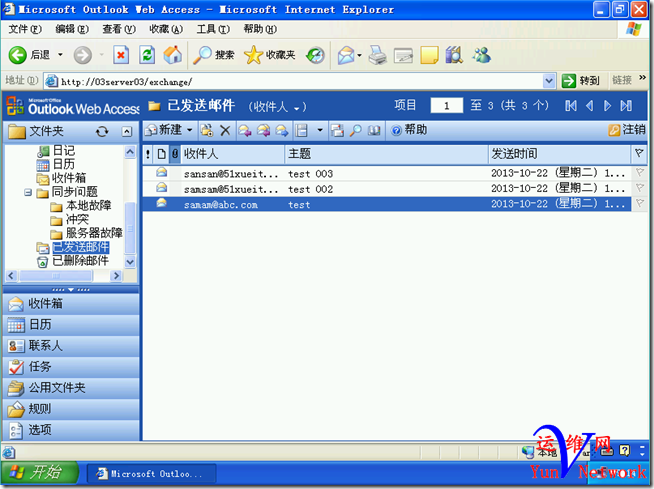Open 文件 menu
This screenshot has width=654, height=489.
(x=25, y=29)
